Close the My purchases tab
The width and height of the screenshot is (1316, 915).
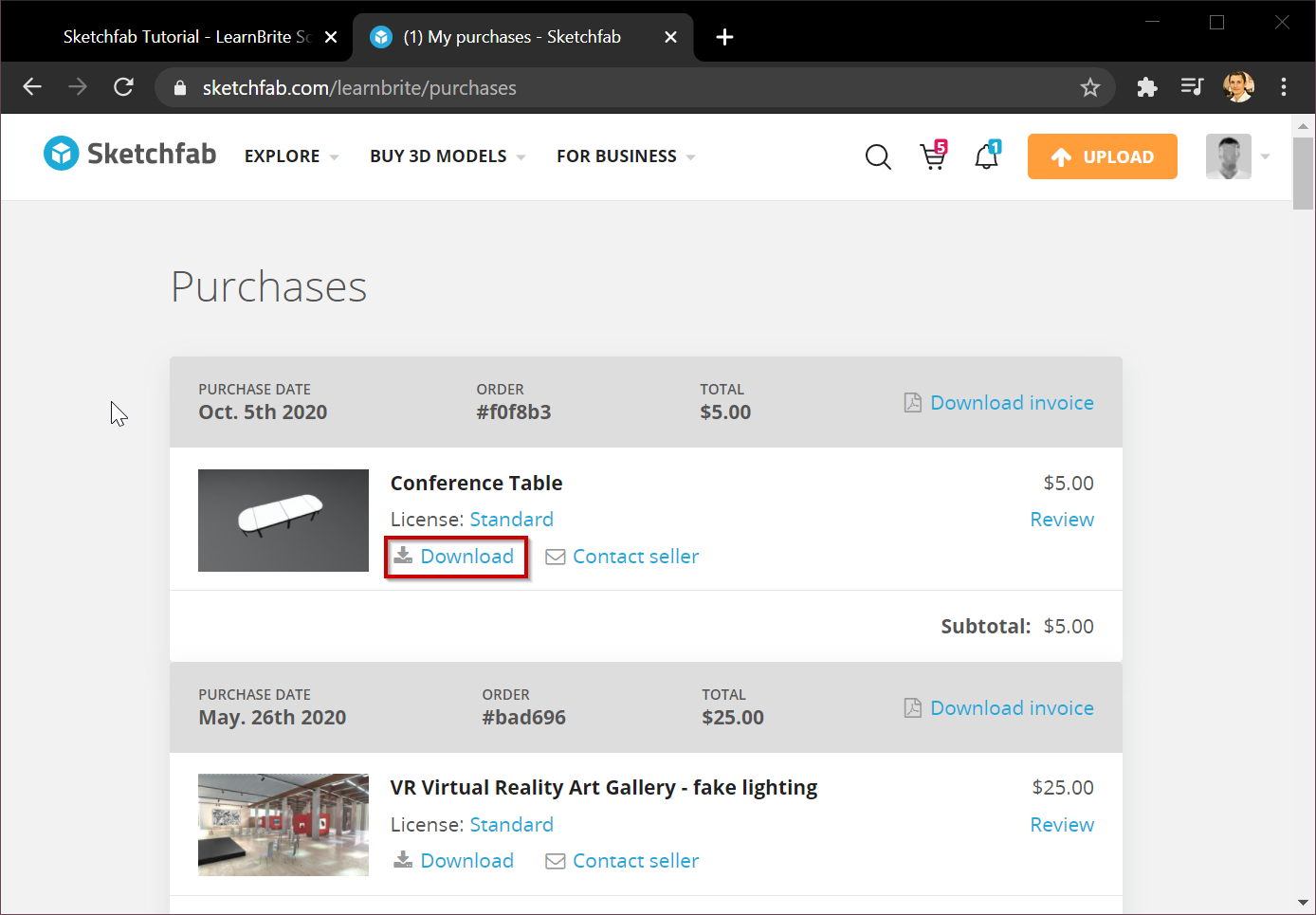pos(670,37)
